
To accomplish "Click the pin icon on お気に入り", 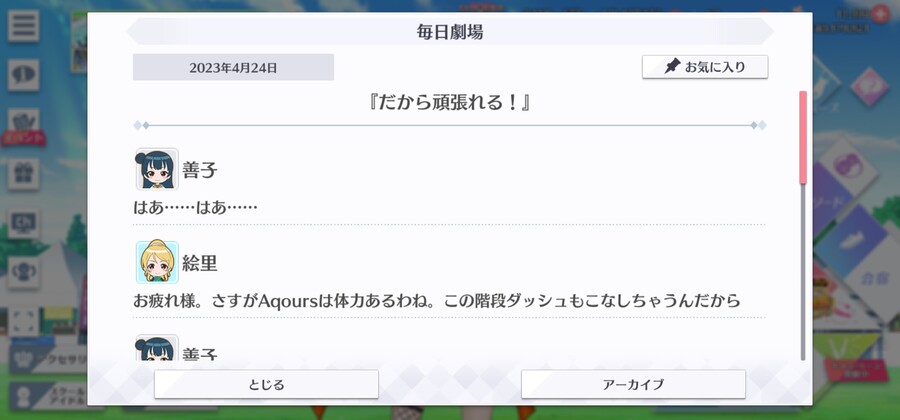I will [672, 67].
